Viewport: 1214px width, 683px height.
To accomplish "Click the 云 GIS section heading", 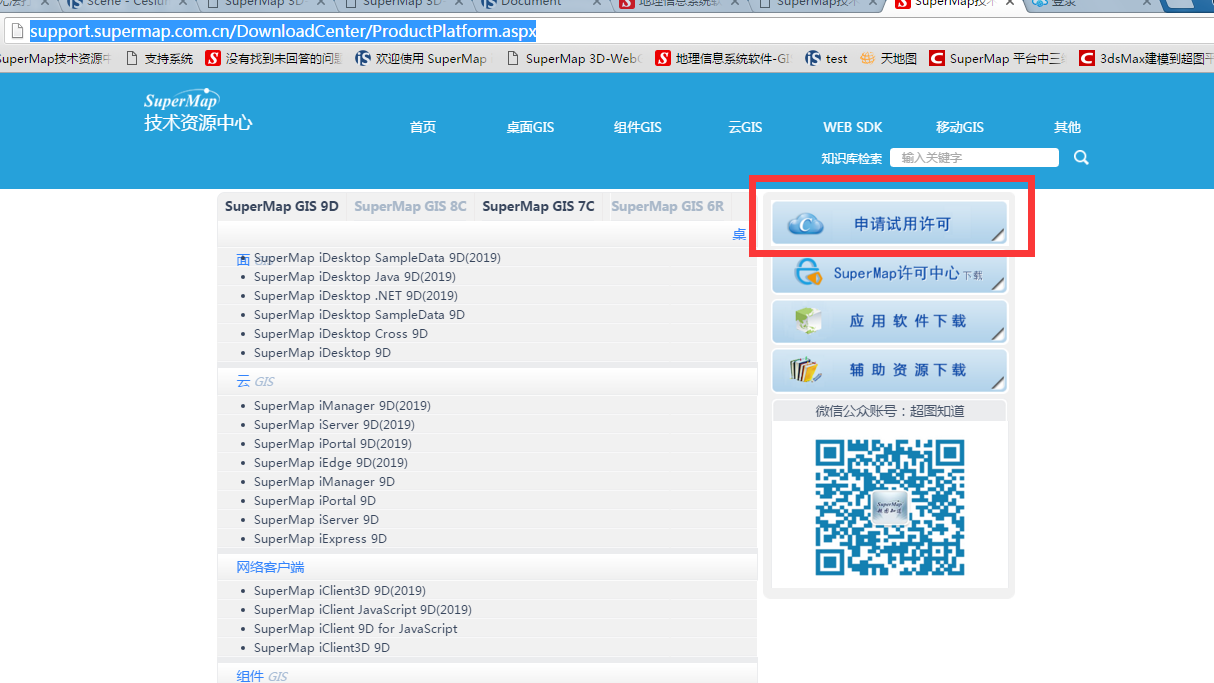I will (255, 382).
